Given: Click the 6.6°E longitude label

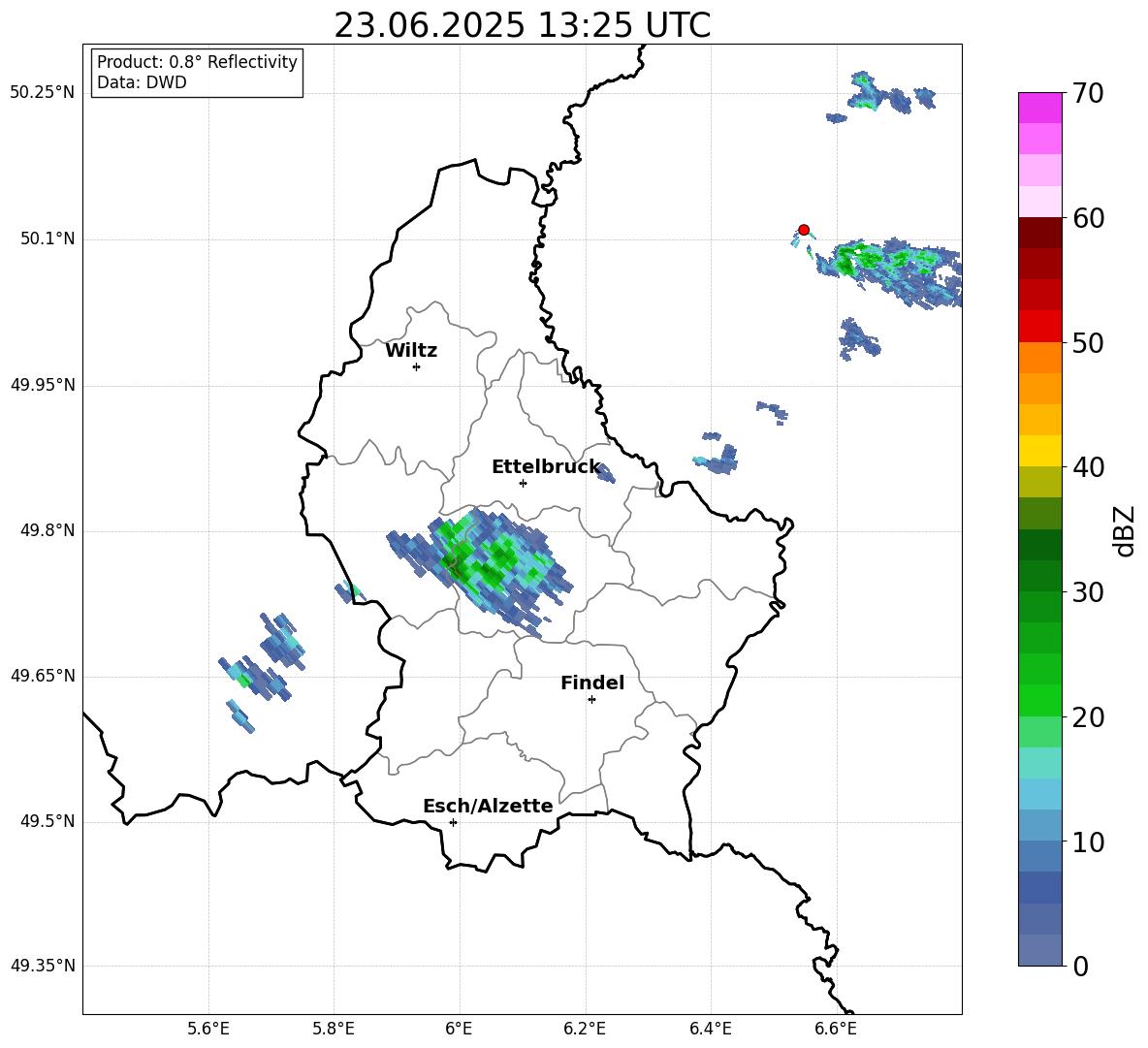Looking at the screenshot, I should point(836,1030).
